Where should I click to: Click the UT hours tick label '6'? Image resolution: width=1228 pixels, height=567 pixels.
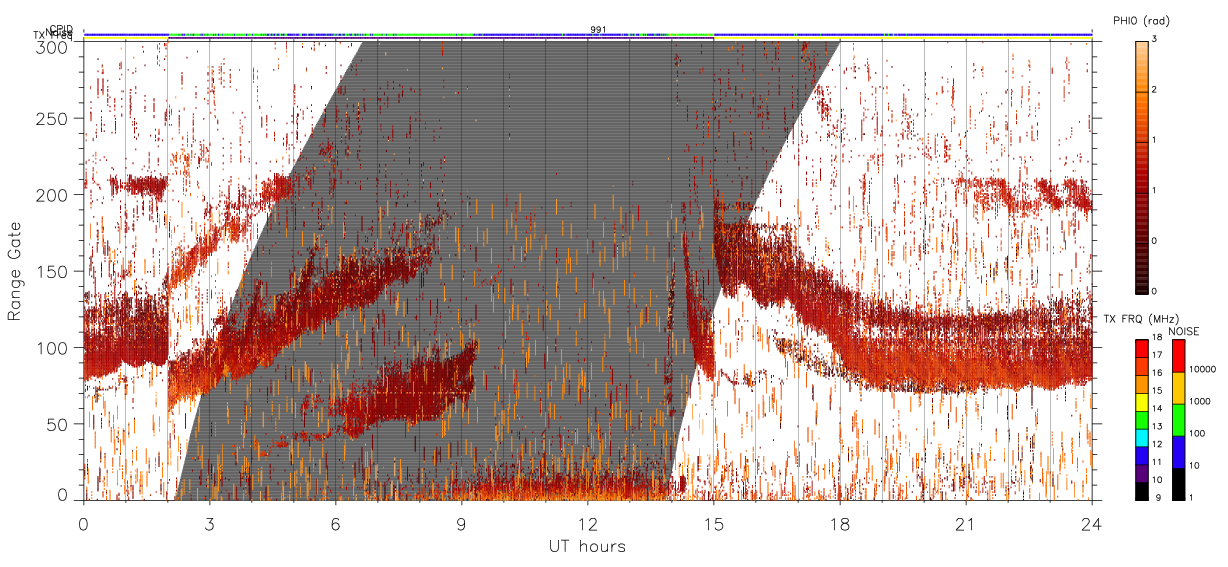point(335,523)
